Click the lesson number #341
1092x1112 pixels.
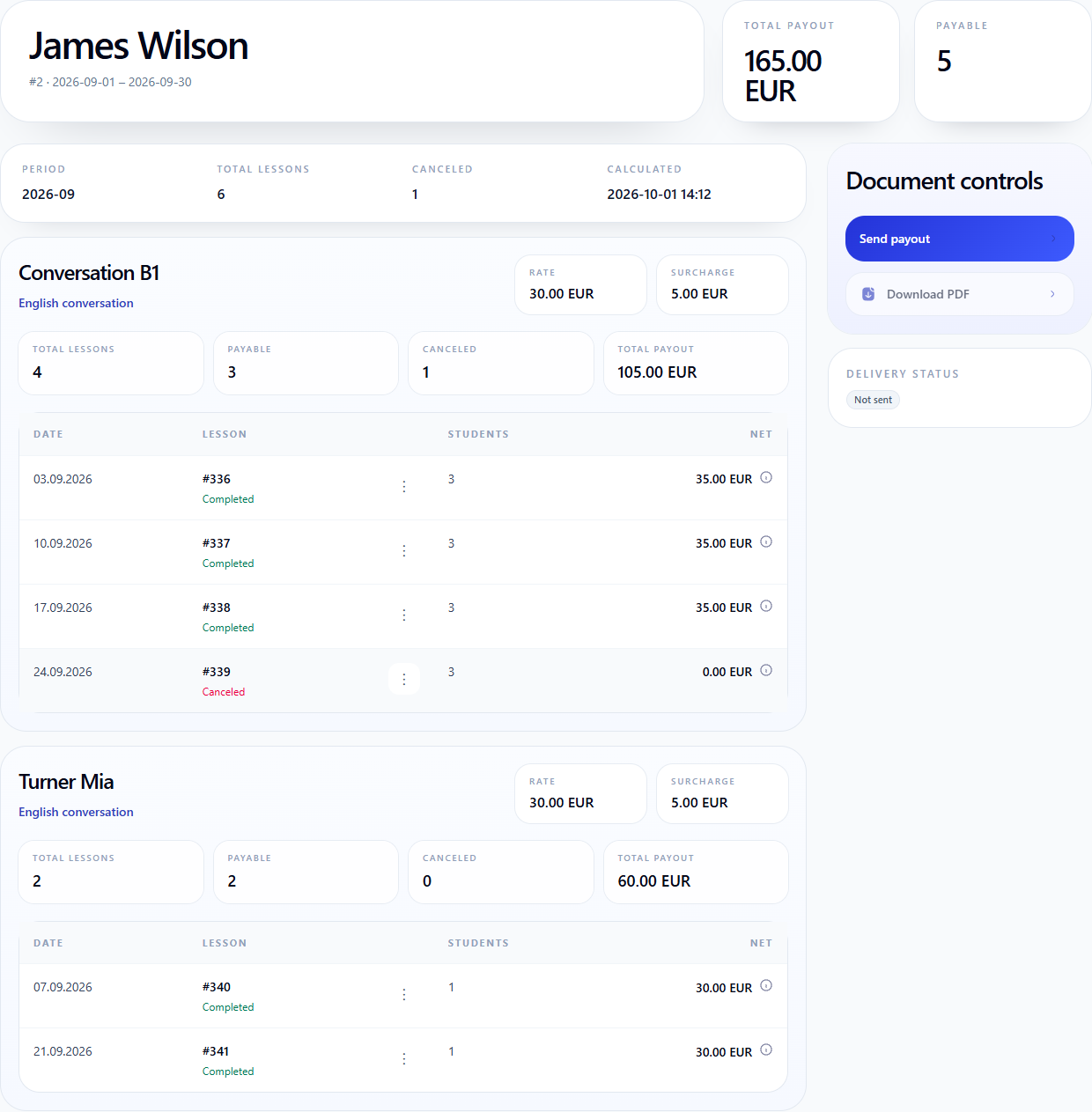[x=217, y=1051]
